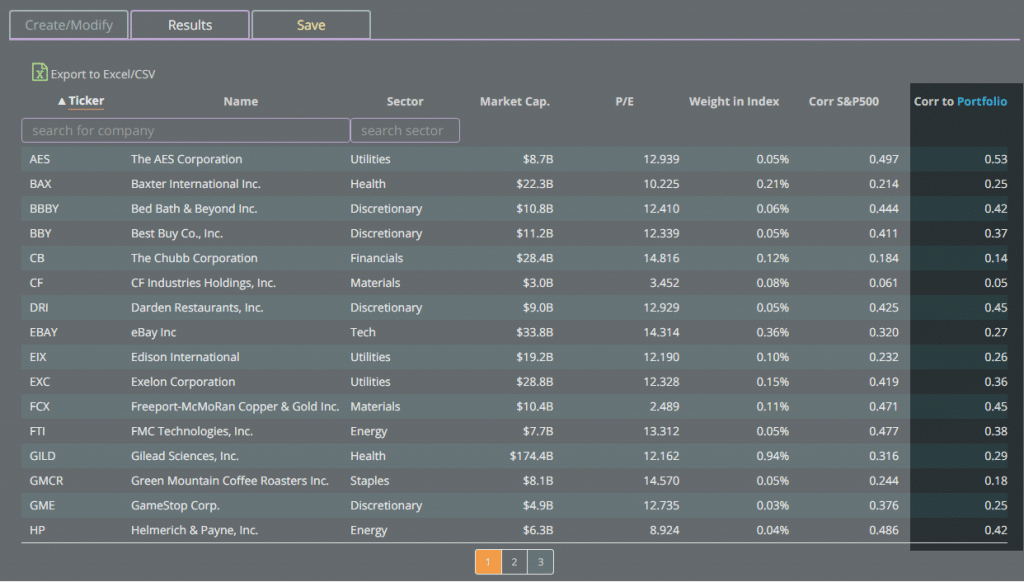Select The Chubb Corporation name
The height and width of the screenshot is (582, 1024).
[195, 258]
